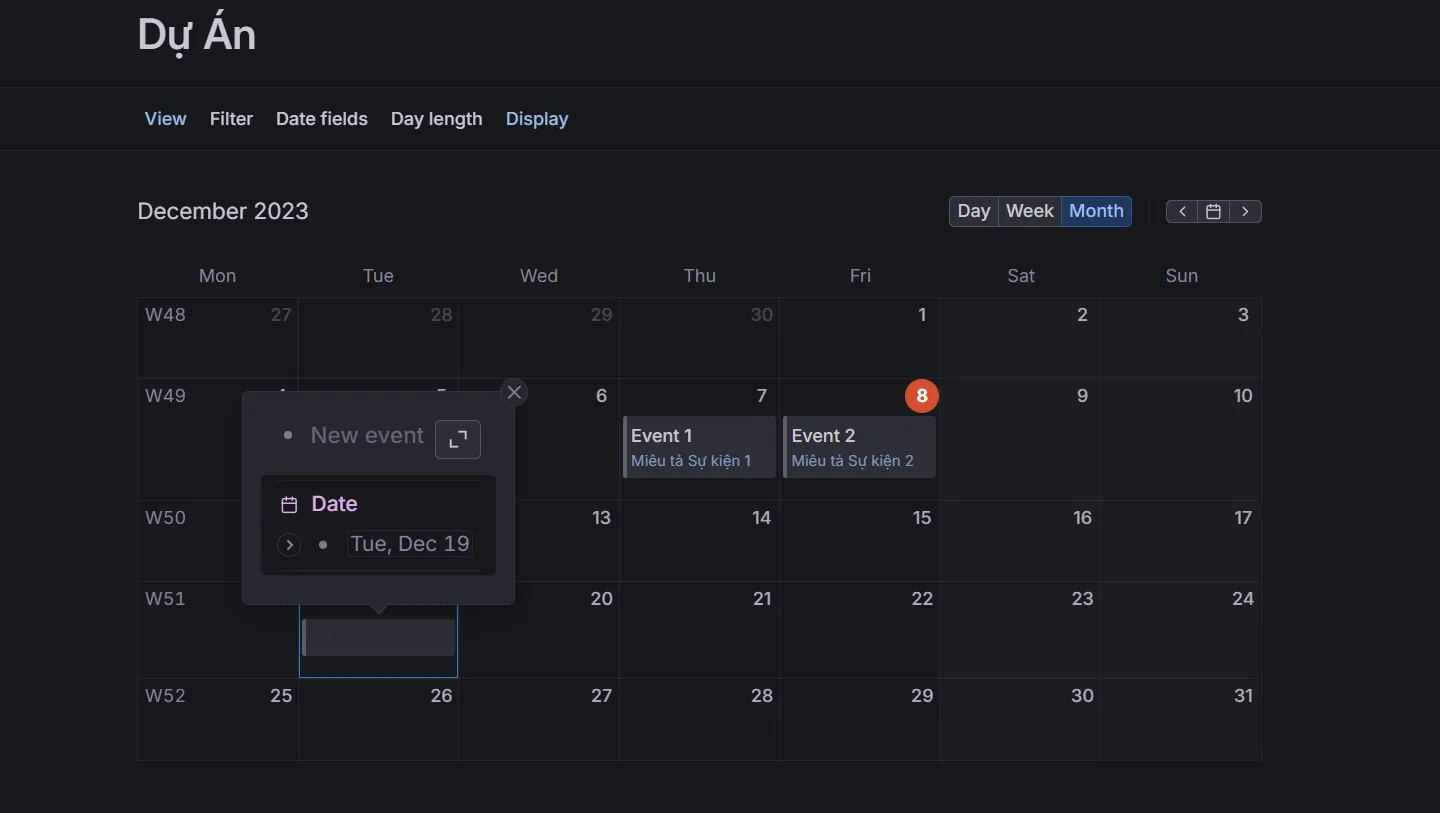Go to next month with right arrow
The width and height of the screenshot is (1440, 813).
click(x=1245, y=211)
